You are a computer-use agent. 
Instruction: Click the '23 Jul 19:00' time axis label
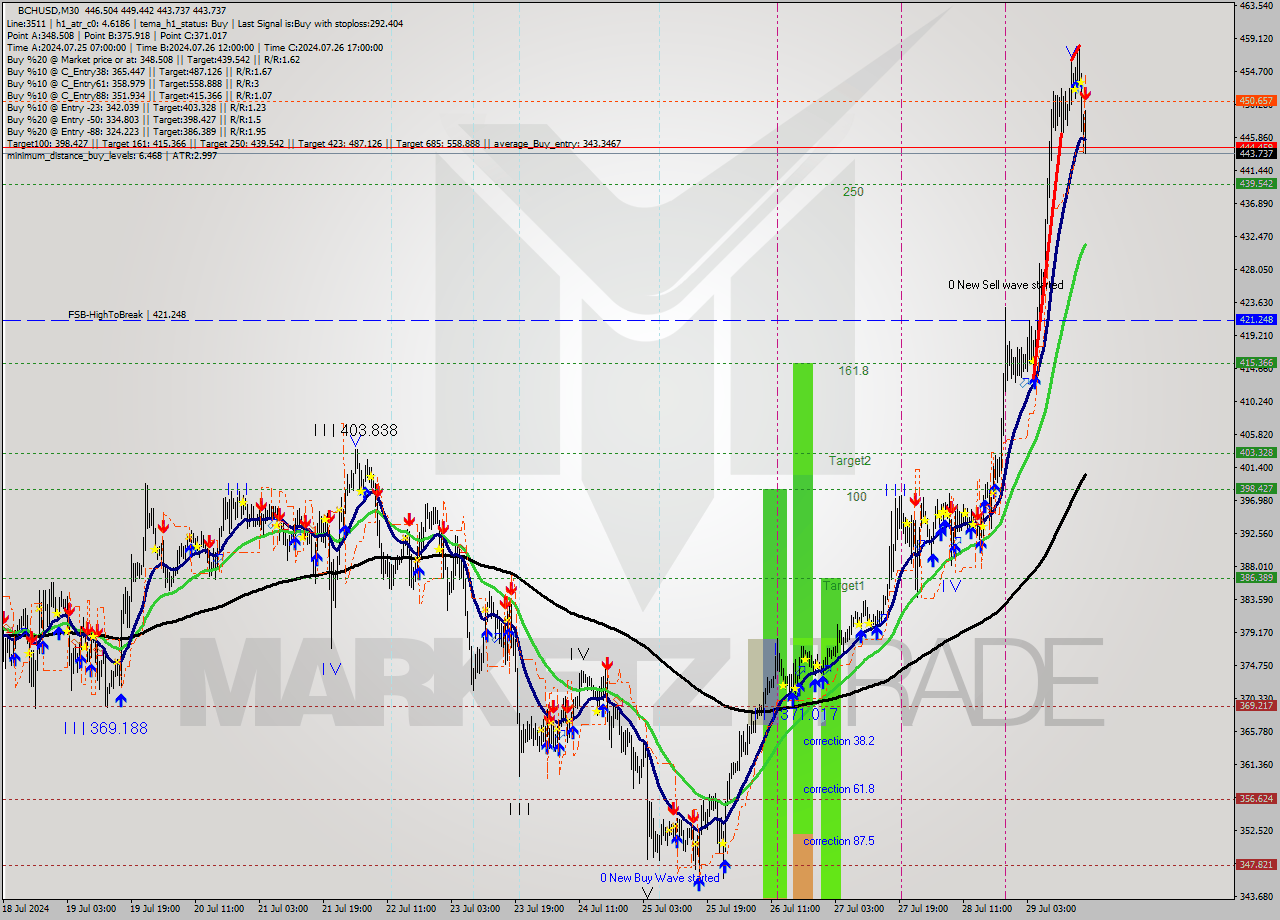[x=539, y=909]
